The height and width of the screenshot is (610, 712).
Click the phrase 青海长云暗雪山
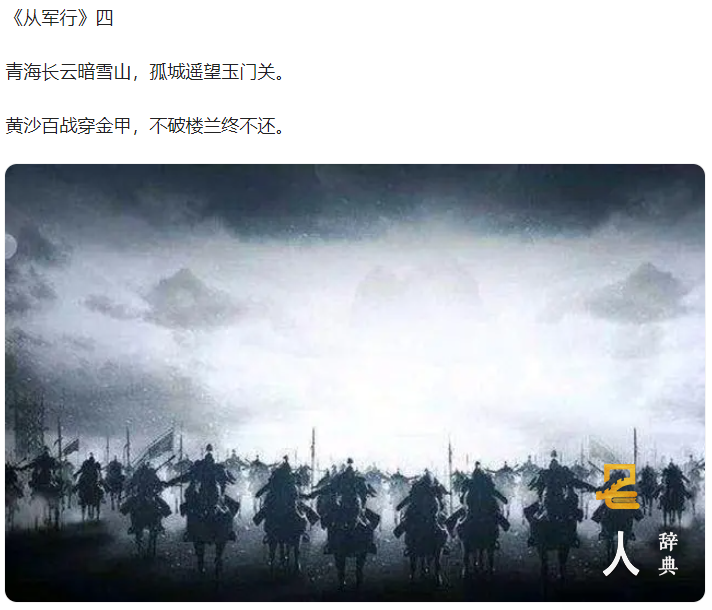[x=68, y=72]
